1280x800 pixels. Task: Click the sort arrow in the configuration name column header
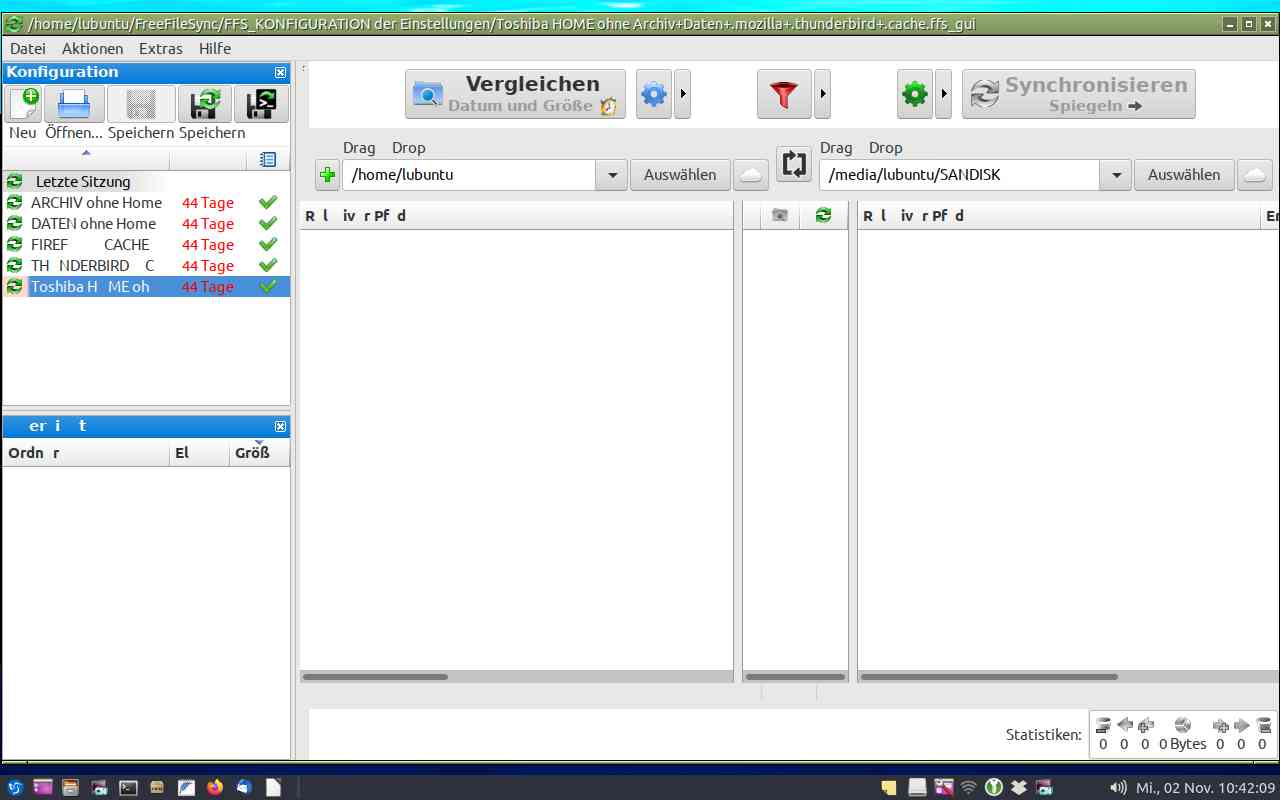(86, 153)
